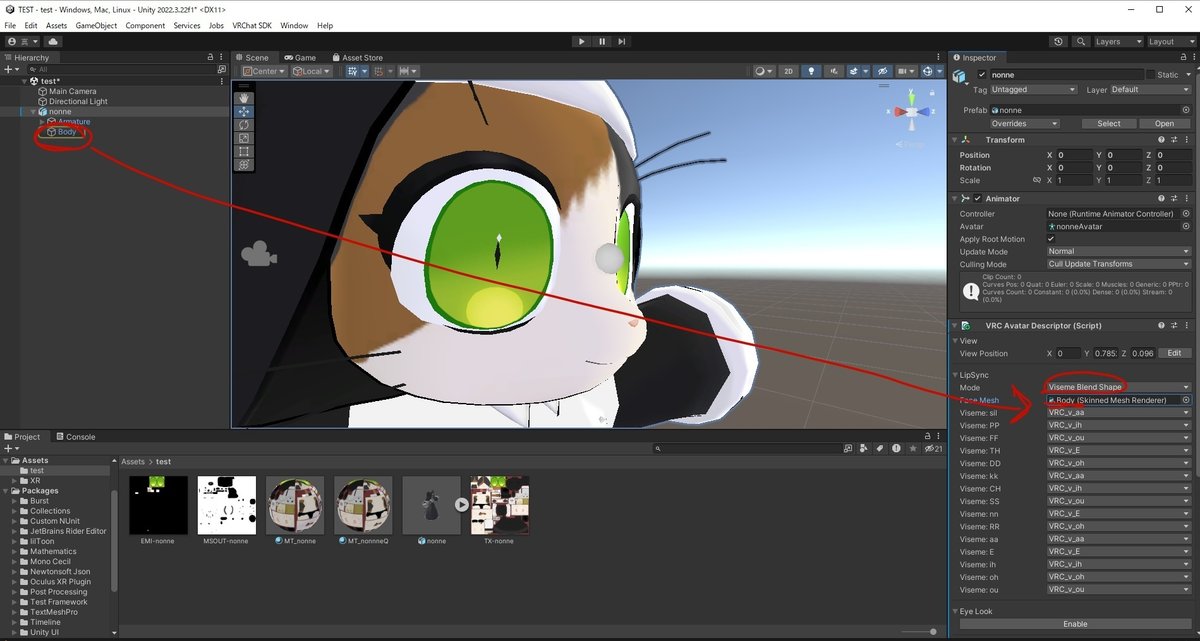Toggle 2D view mode in Scene

click(788, 71)
